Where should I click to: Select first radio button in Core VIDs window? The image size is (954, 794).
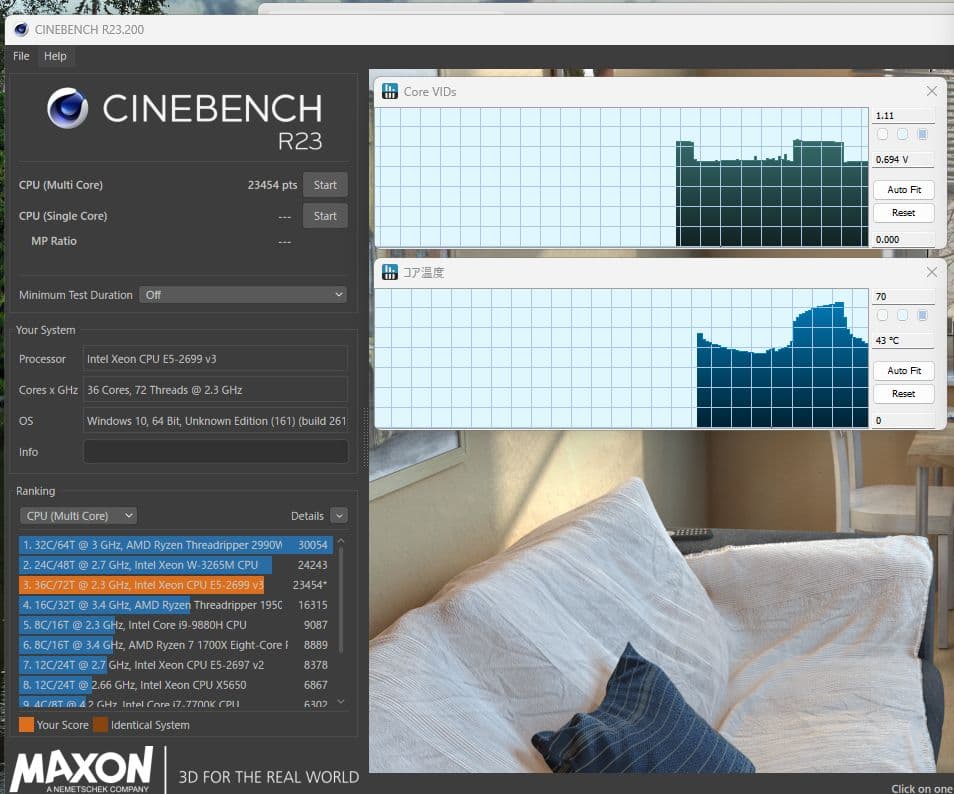883,134
